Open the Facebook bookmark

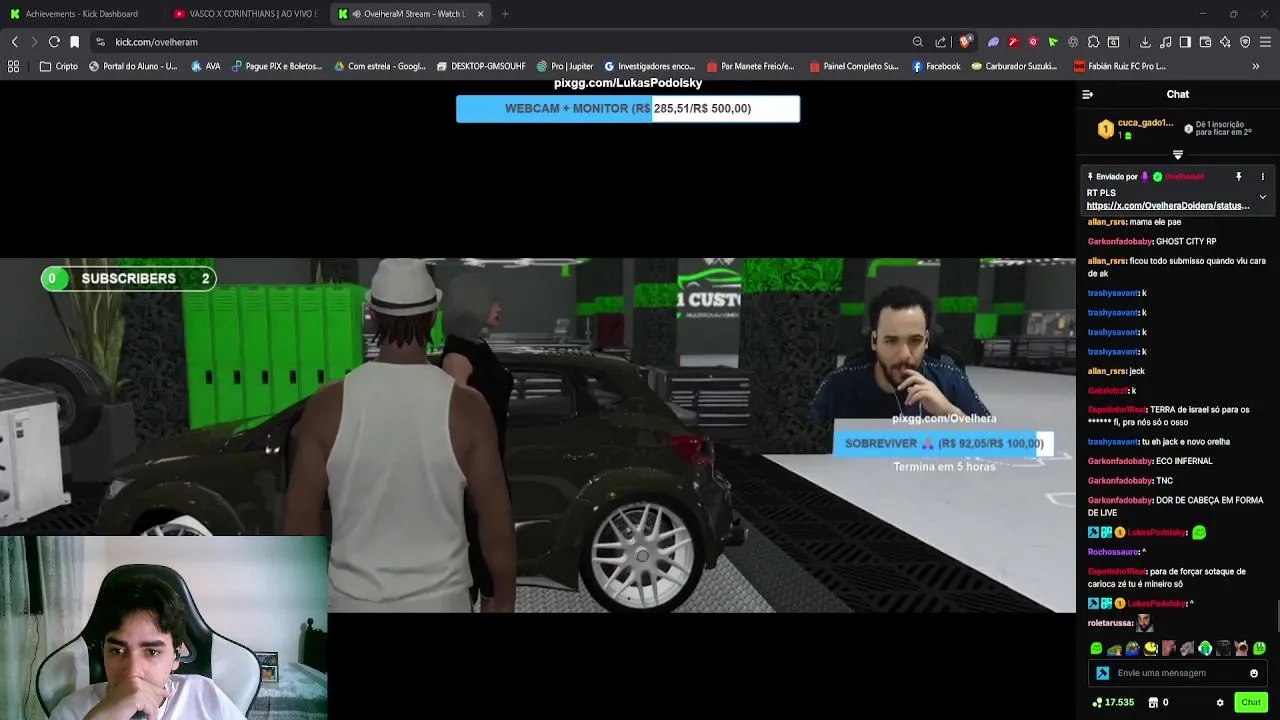tap(936, 66)
